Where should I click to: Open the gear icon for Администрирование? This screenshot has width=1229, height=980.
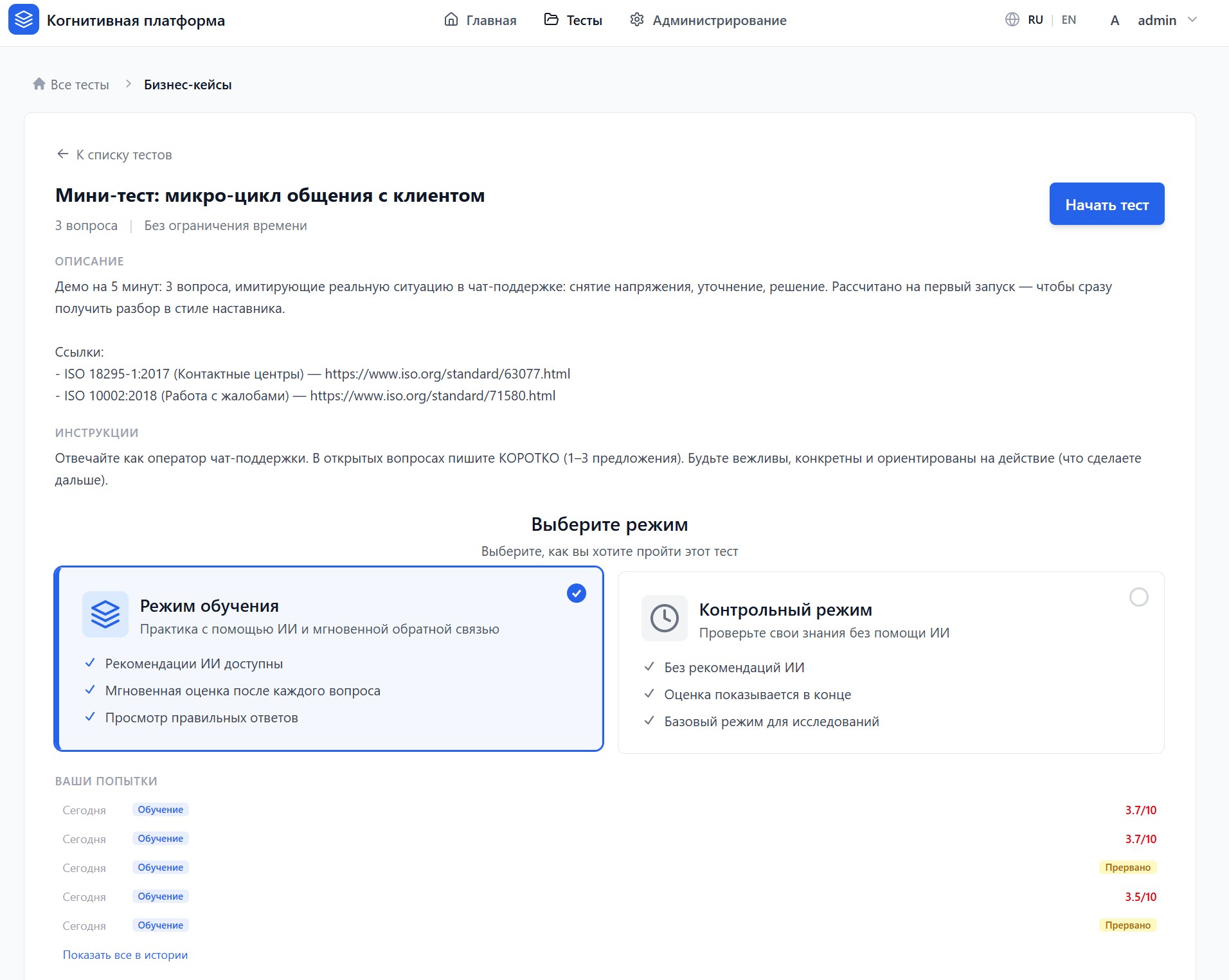637,19
